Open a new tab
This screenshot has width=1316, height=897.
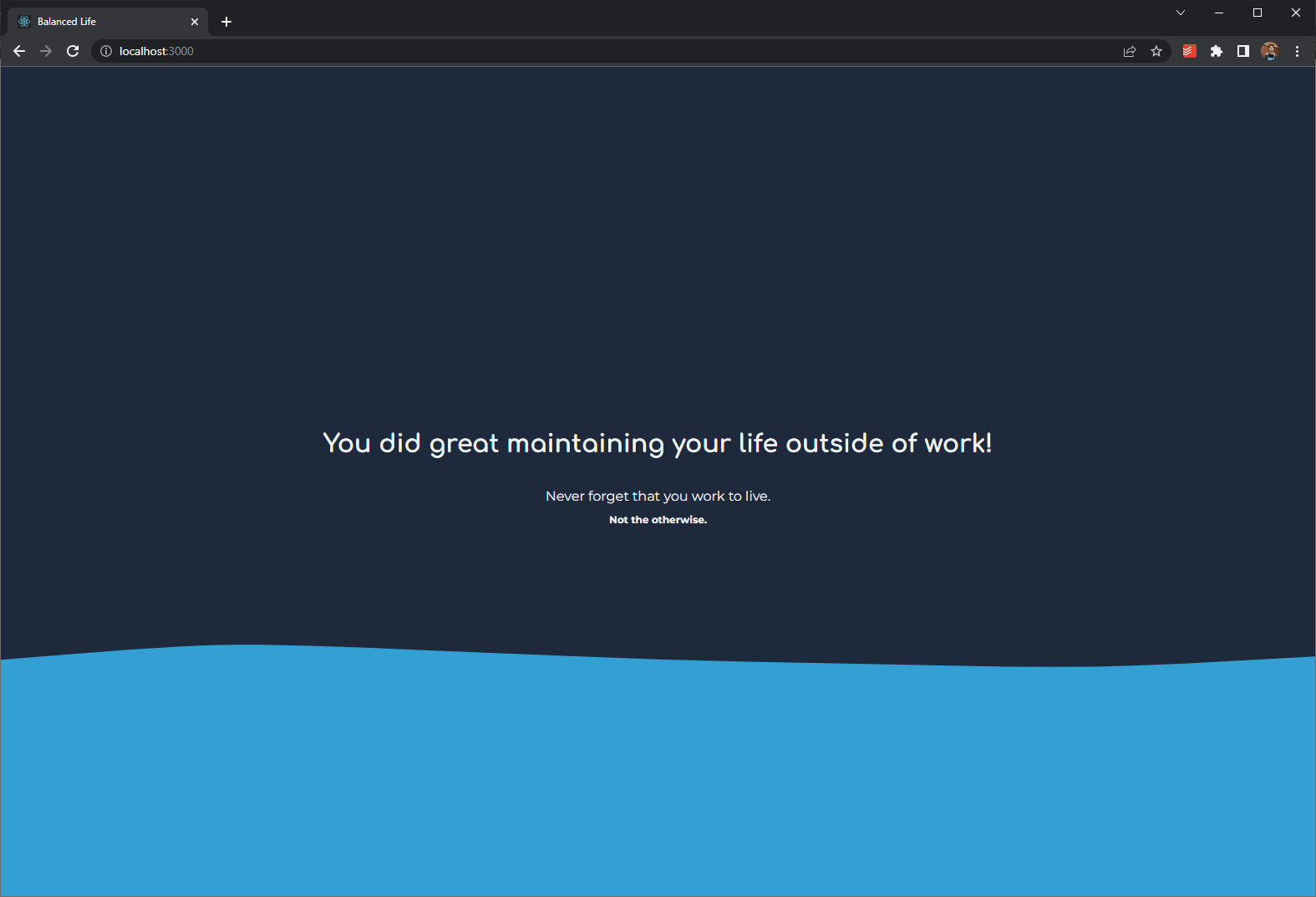point(226,22)
